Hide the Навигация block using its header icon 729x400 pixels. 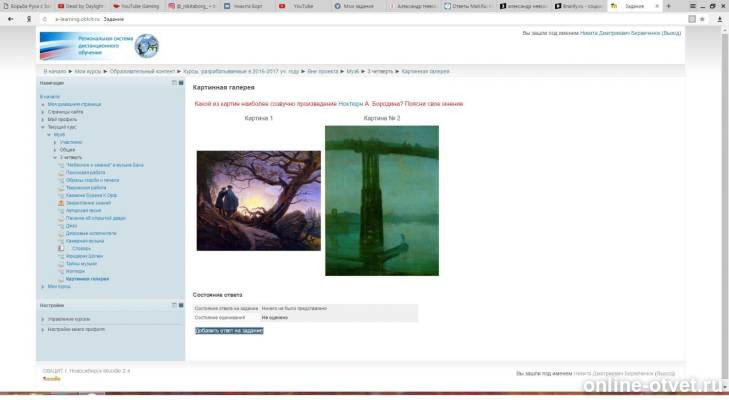(173, 83)
